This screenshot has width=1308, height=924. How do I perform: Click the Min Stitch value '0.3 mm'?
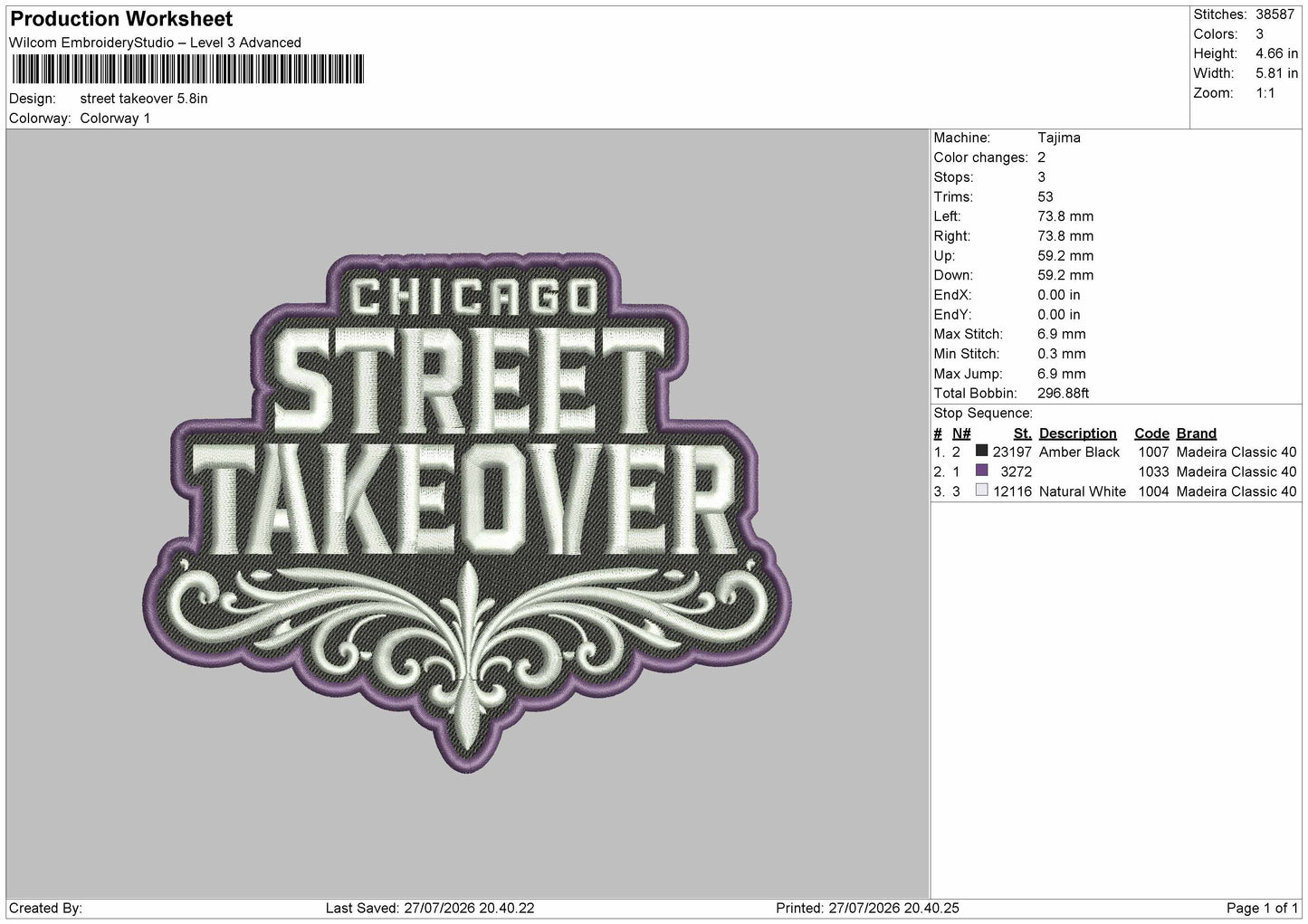(x=1062, y=354)
